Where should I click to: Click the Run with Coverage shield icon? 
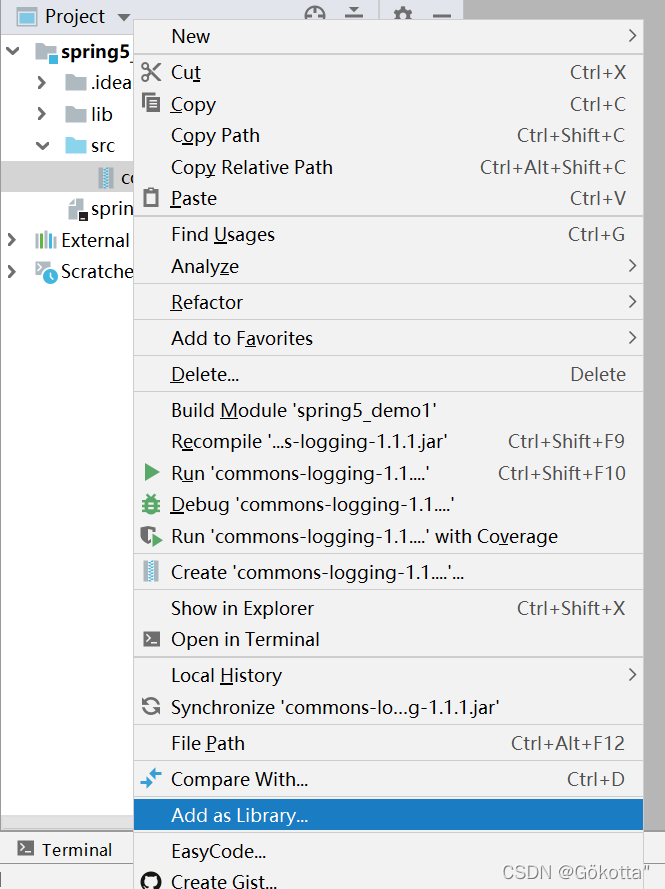[x=151, y=536]
